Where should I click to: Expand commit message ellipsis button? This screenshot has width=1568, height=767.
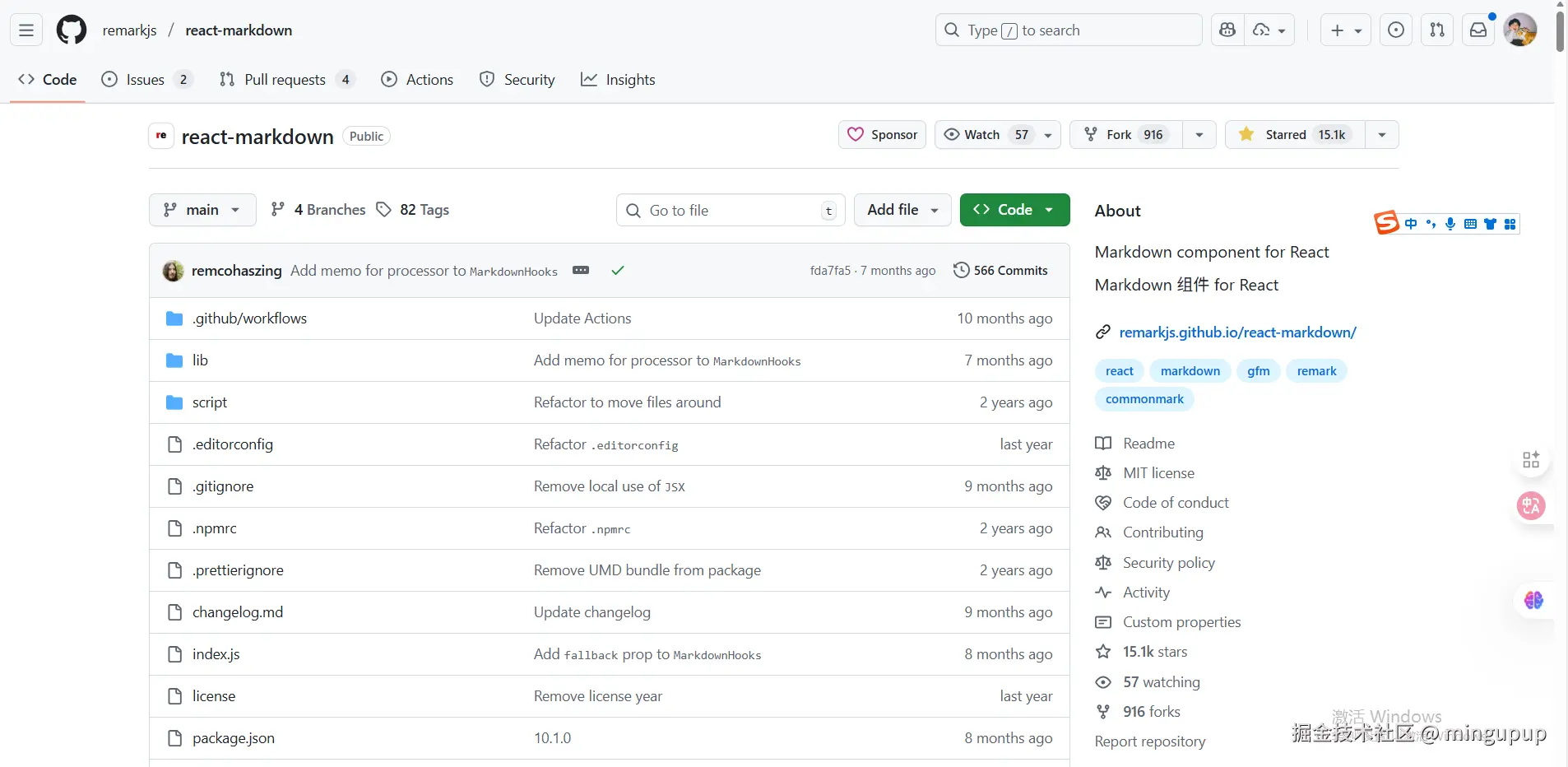581,270
